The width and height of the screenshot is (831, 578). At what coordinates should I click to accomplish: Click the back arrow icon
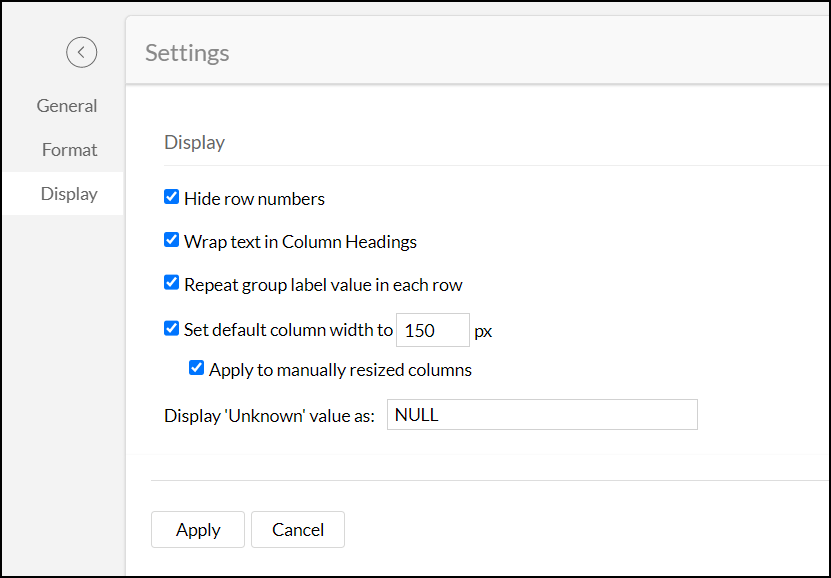pyautogui.click(x=81, y=52)
